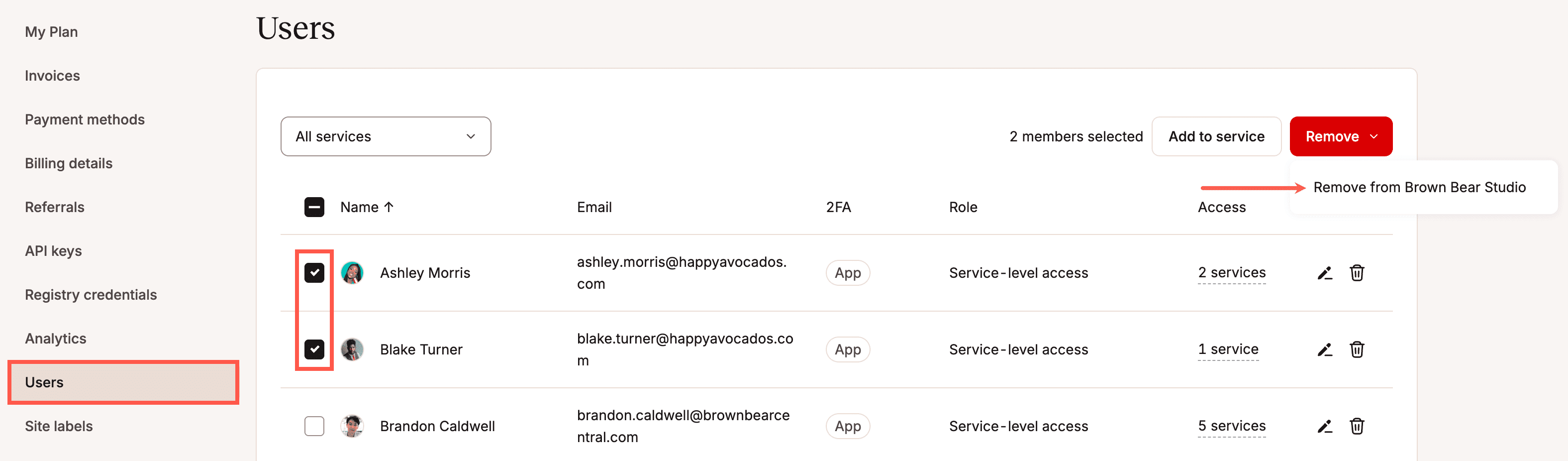The width and height of the screenshot is (1568, 461).
Task: Delete Blake Turner using trash icon
Action: (1357, 349)
